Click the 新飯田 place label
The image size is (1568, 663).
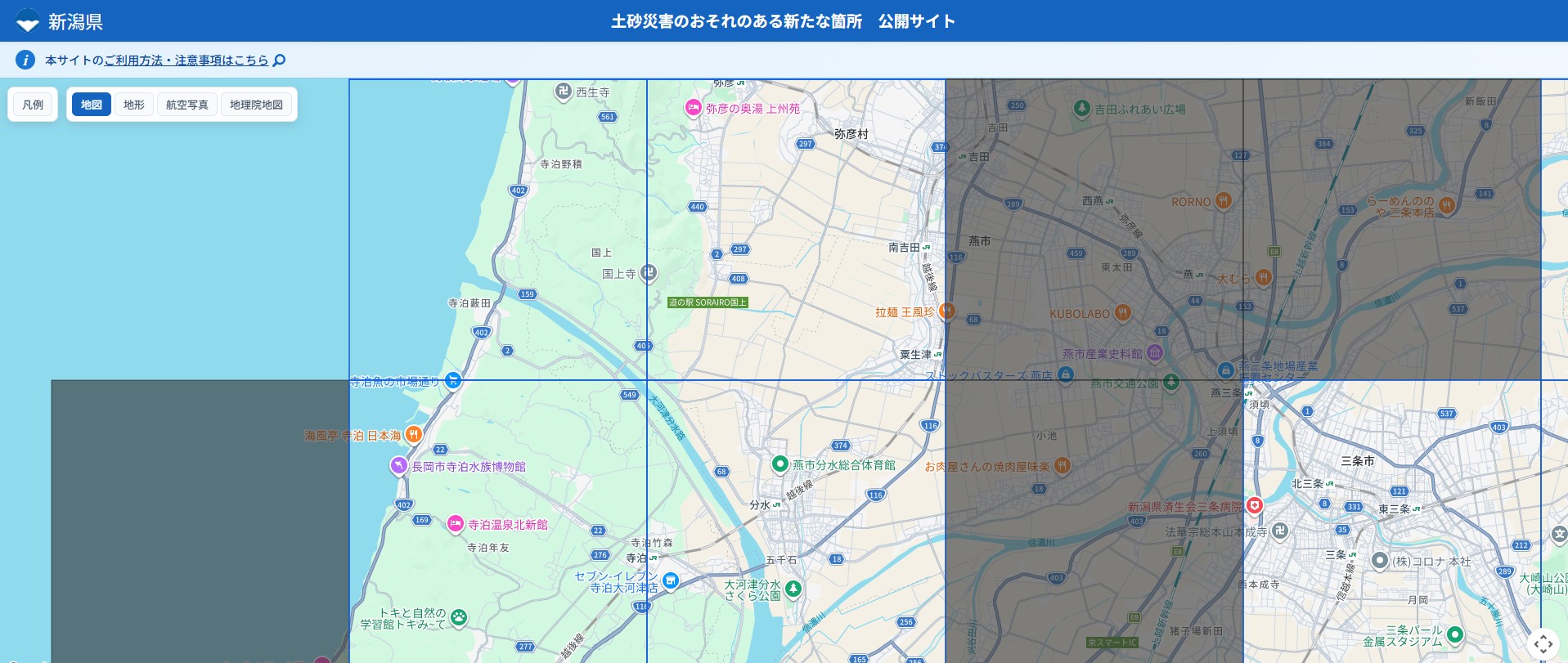point(1480,101)
